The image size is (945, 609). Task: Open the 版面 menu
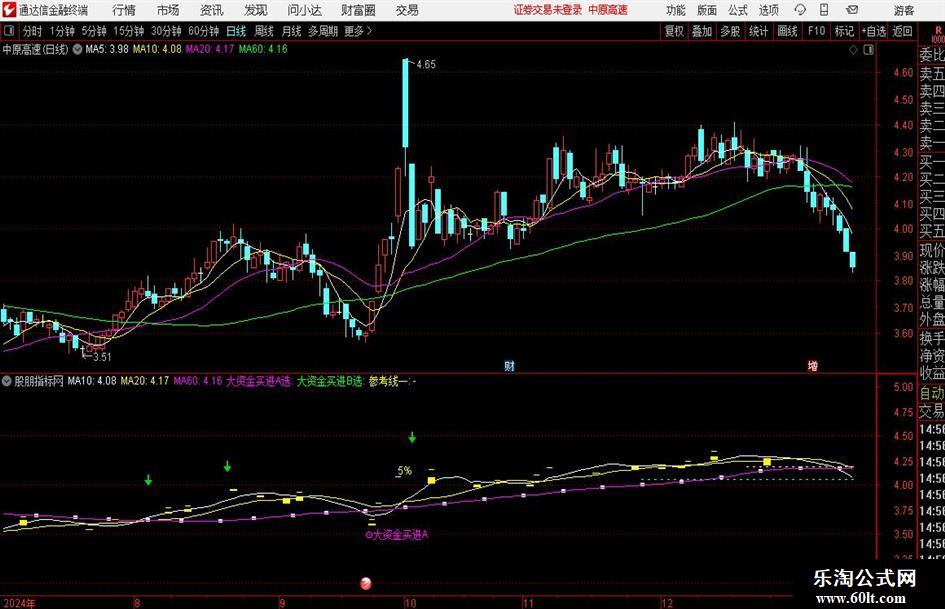click(x=706, y=10)
